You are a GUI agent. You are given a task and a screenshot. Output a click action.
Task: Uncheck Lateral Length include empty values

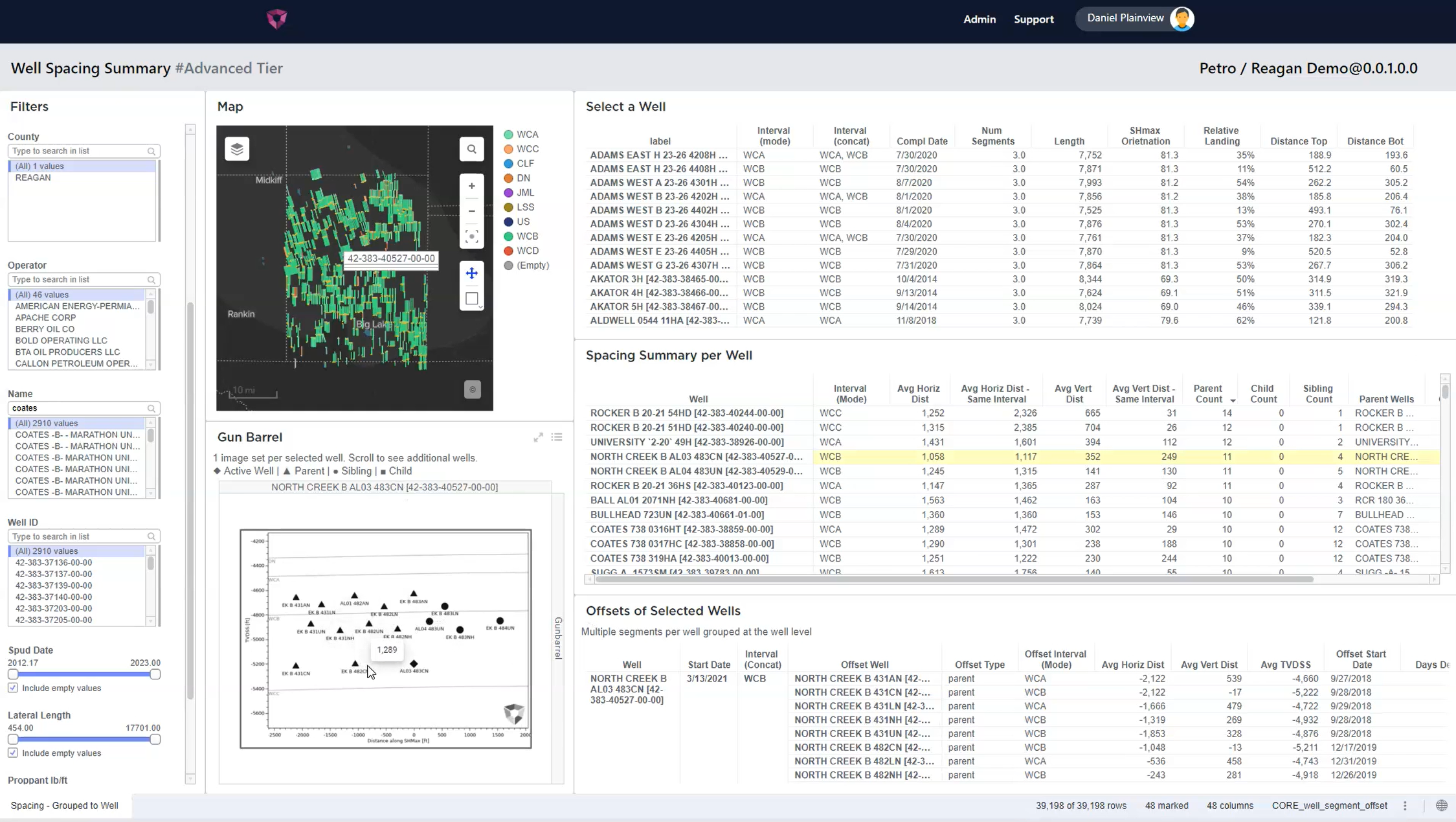[x=13, y=753]
